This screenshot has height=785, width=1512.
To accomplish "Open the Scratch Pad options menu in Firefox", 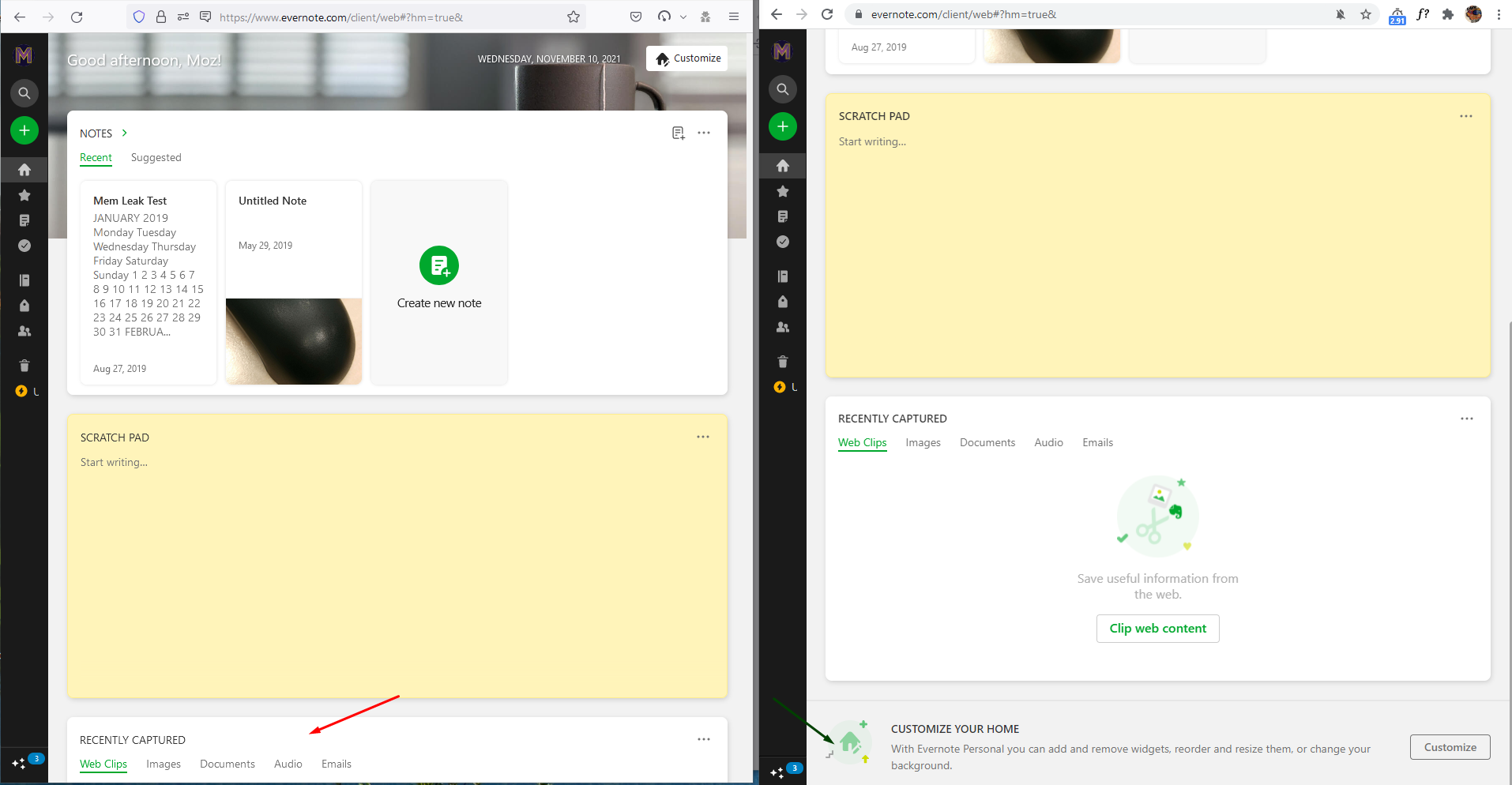I will (703, 437).
